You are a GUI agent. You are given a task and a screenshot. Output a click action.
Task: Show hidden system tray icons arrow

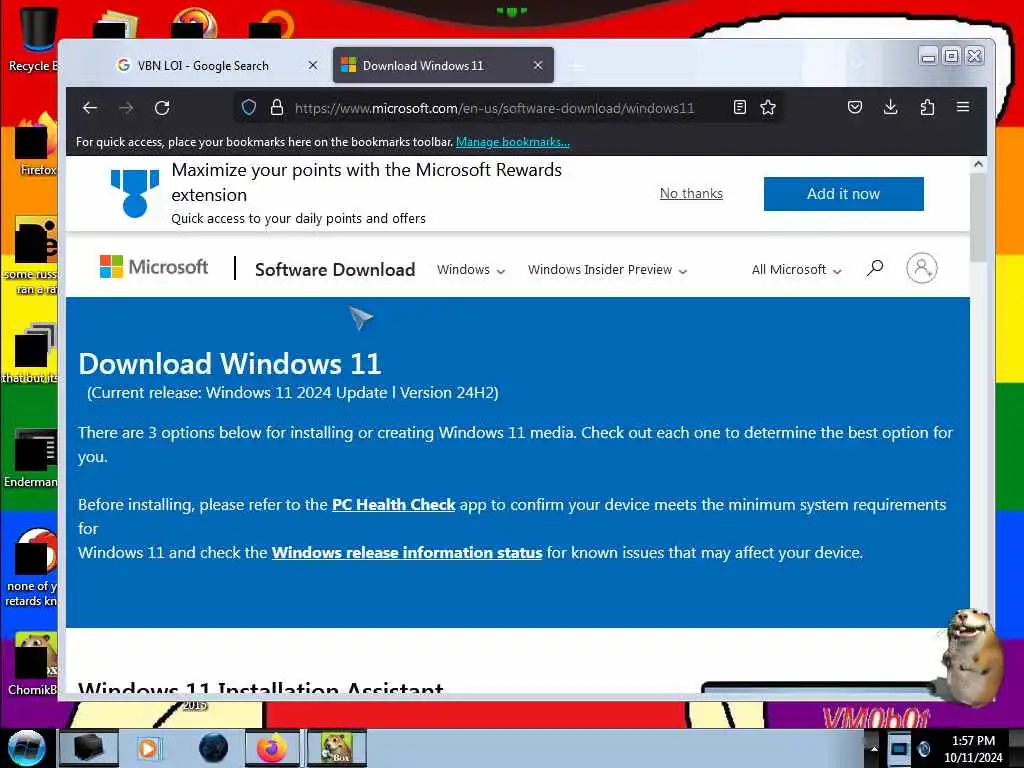coord(874,748)
